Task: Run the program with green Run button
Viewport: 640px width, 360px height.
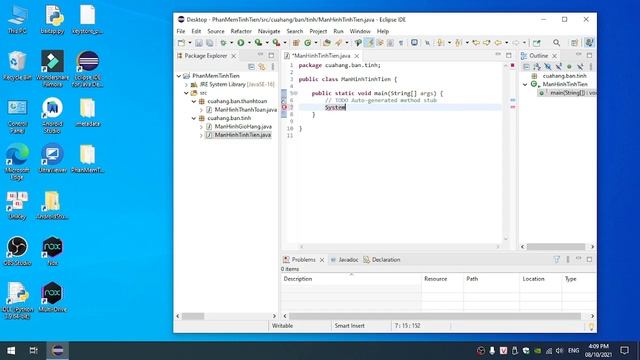Action: 241,43
